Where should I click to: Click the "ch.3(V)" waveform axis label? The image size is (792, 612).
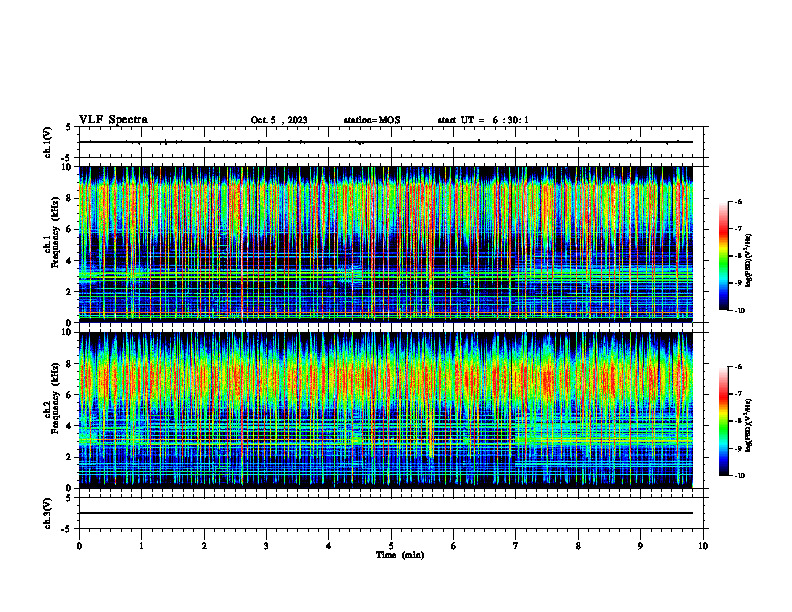(47, 513)
